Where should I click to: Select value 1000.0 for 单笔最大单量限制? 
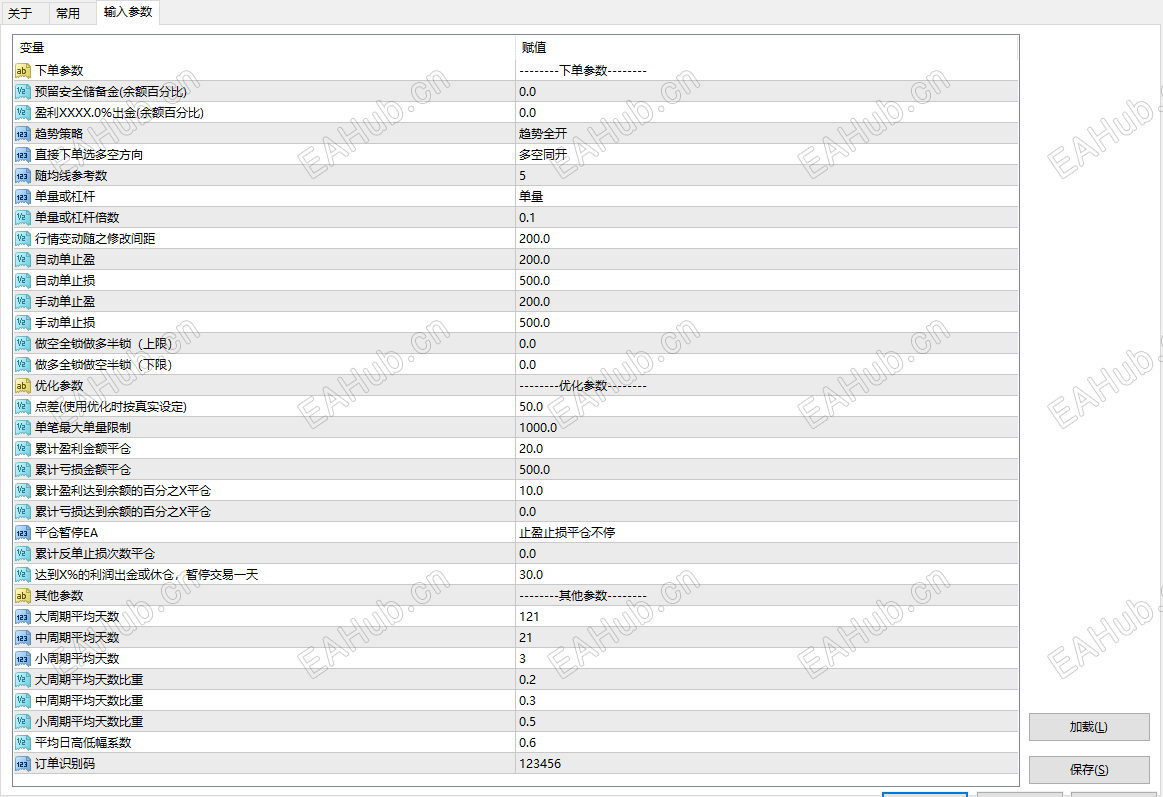point(767,428)
